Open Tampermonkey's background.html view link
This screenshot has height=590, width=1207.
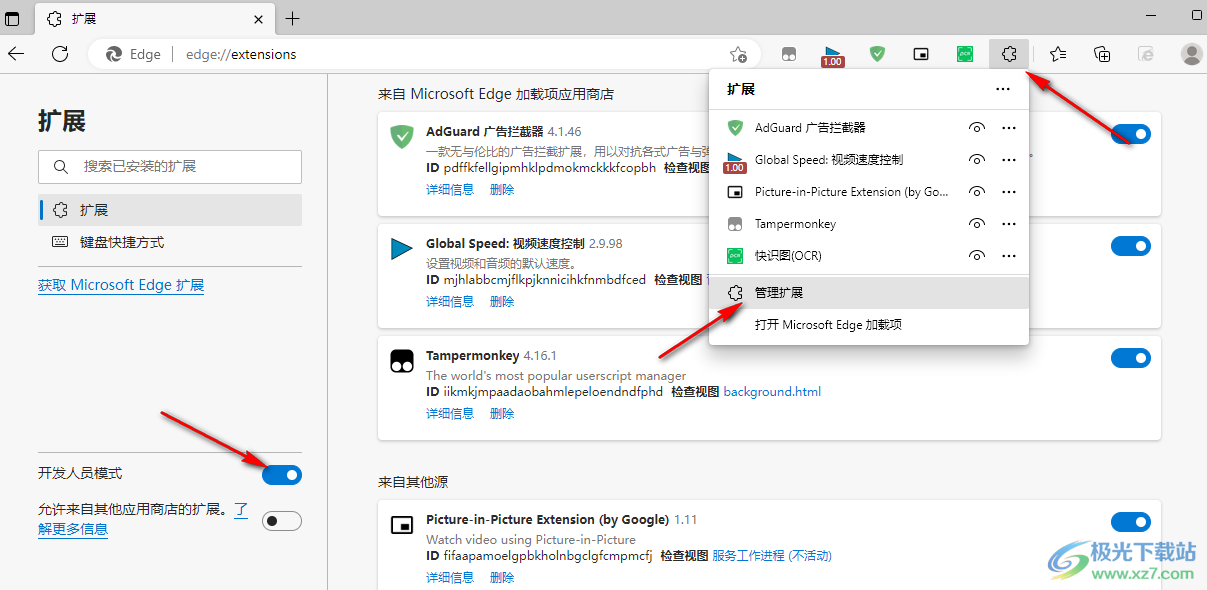click(772, 392)
